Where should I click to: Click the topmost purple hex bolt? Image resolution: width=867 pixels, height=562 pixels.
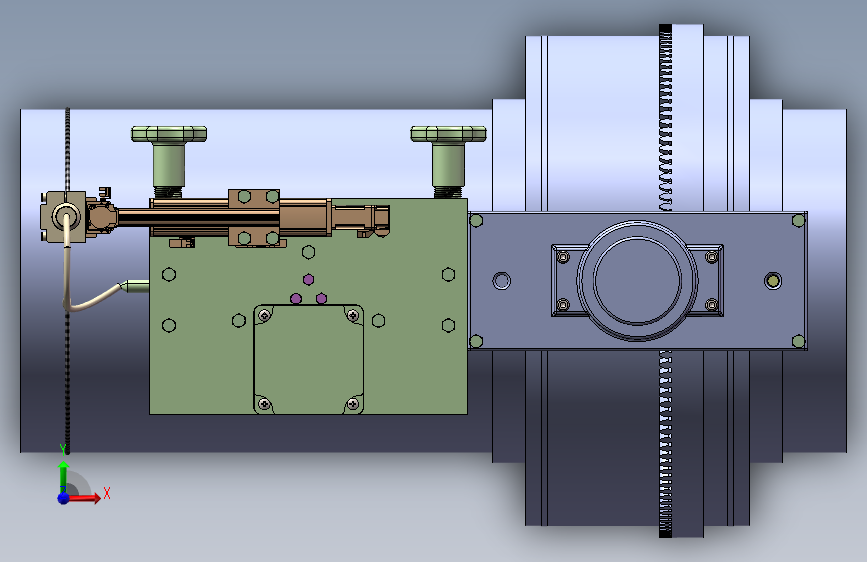coord(309,280)
